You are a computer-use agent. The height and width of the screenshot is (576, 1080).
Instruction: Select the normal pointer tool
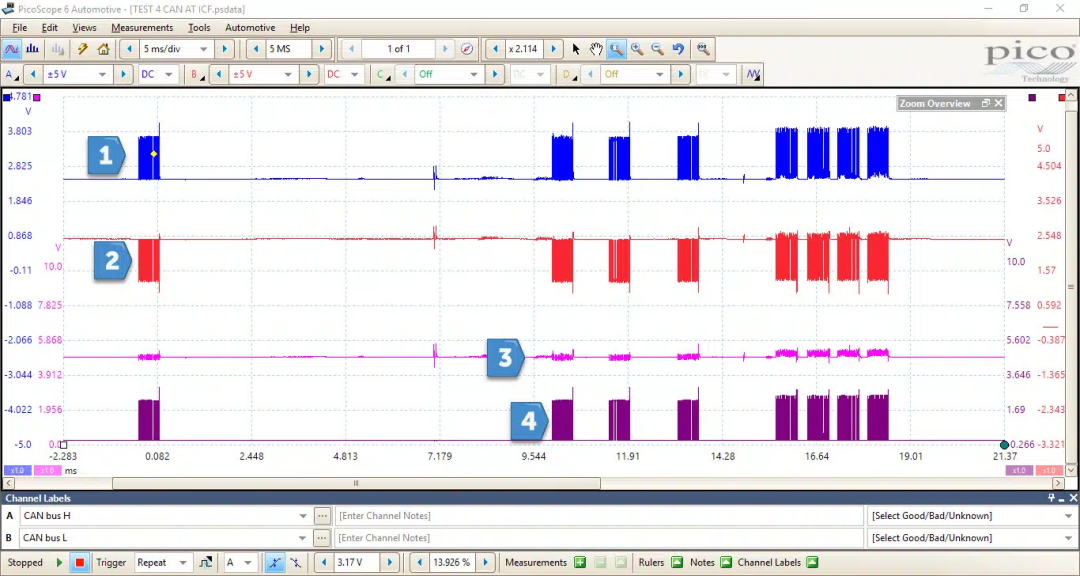click(576, 49)
